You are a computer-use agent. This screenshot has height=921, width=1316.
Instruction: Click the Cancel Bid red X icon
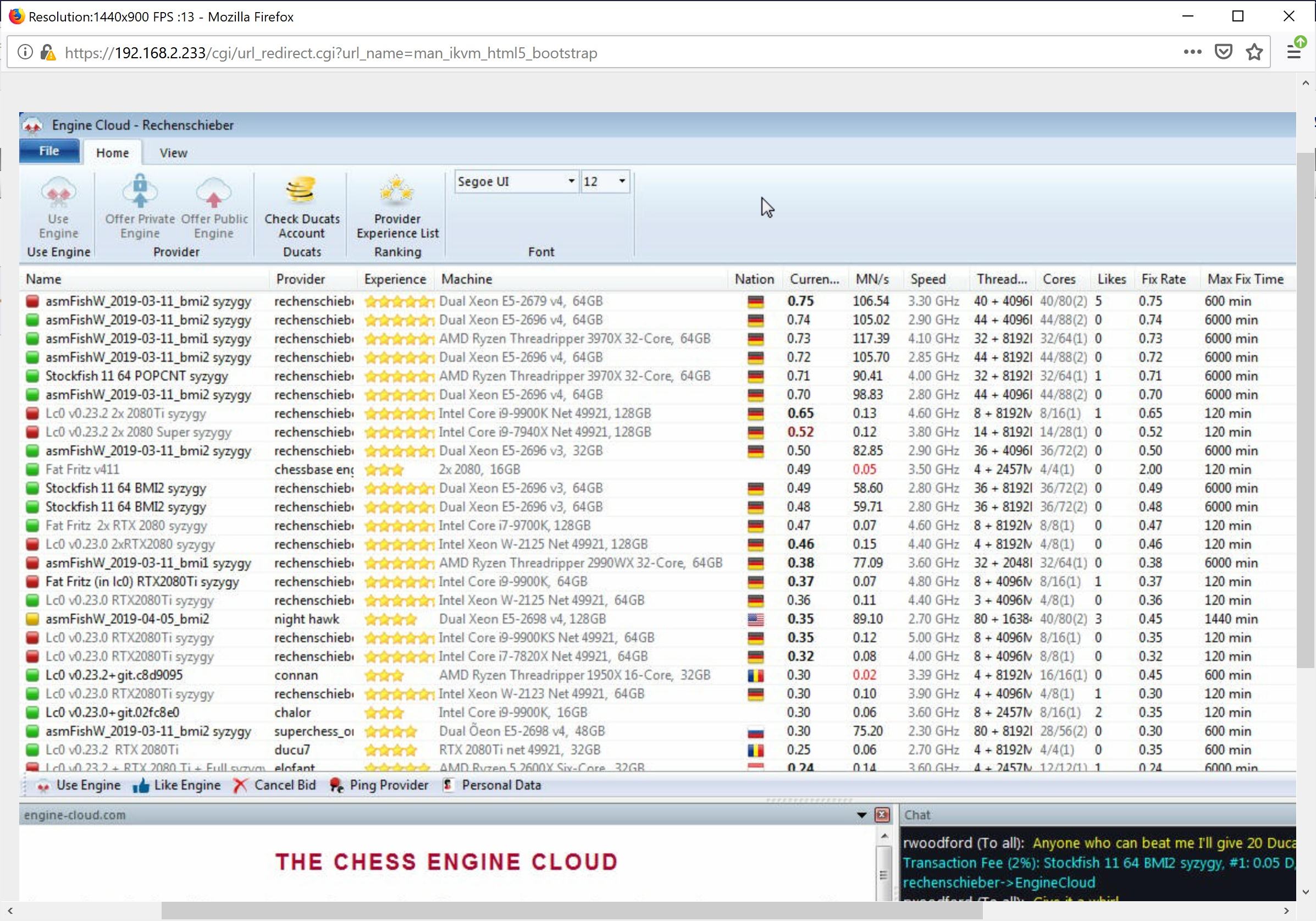click(x=240, y=786)
